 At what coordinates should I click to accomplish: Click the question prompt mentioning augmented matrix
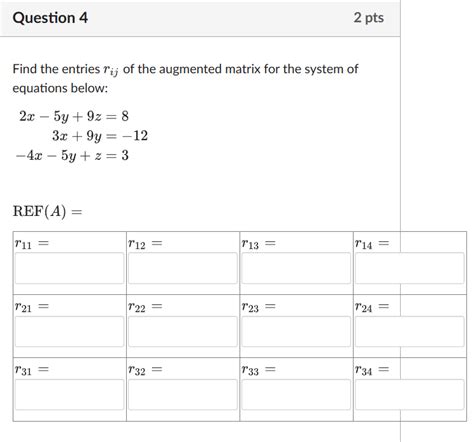[185, 79]
